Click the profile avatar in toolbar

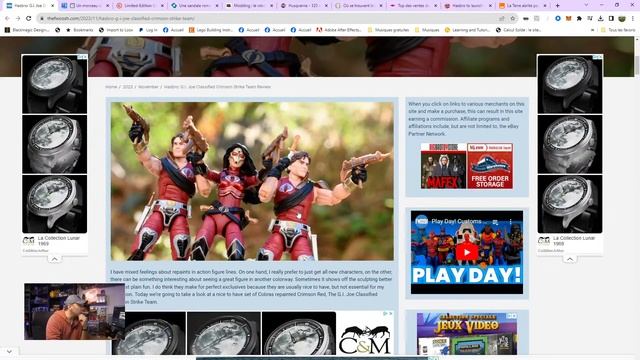(x=622, y=18)
